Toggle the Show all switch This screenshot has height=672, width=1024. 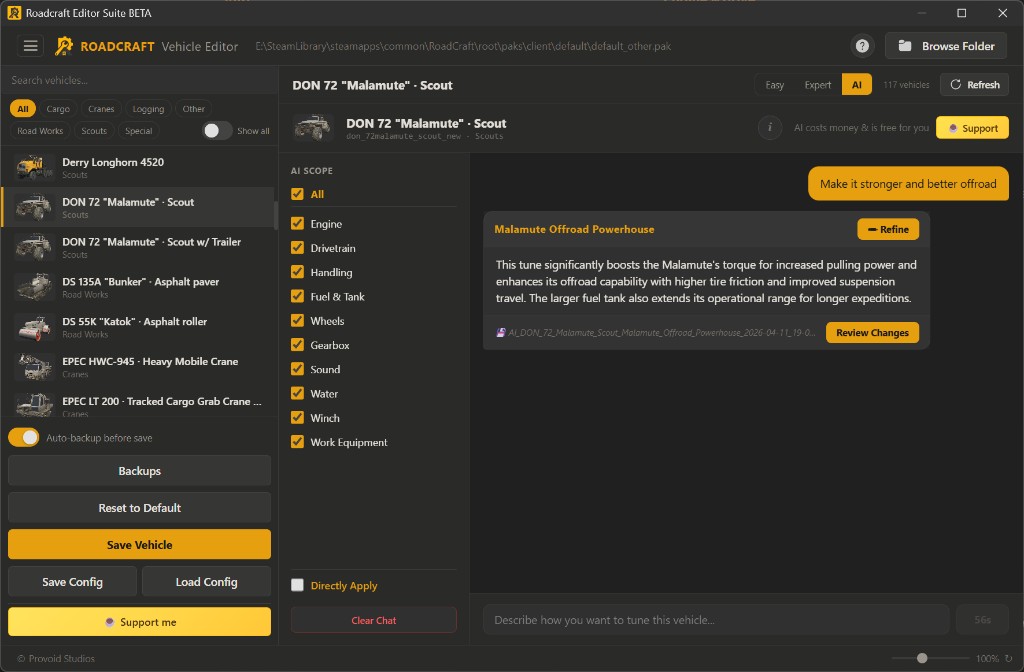tap(217, 131)
